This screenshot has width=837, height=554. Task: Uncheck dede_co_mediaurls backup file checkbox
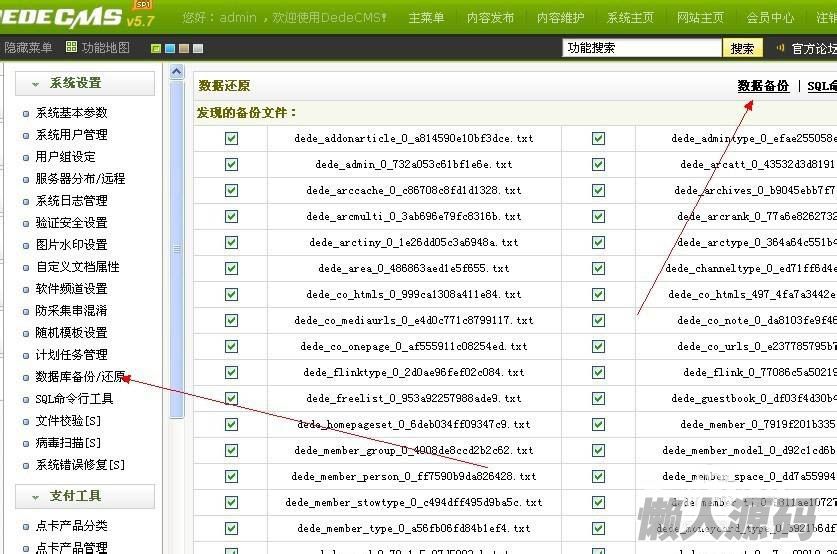click(x=231, y=320)
